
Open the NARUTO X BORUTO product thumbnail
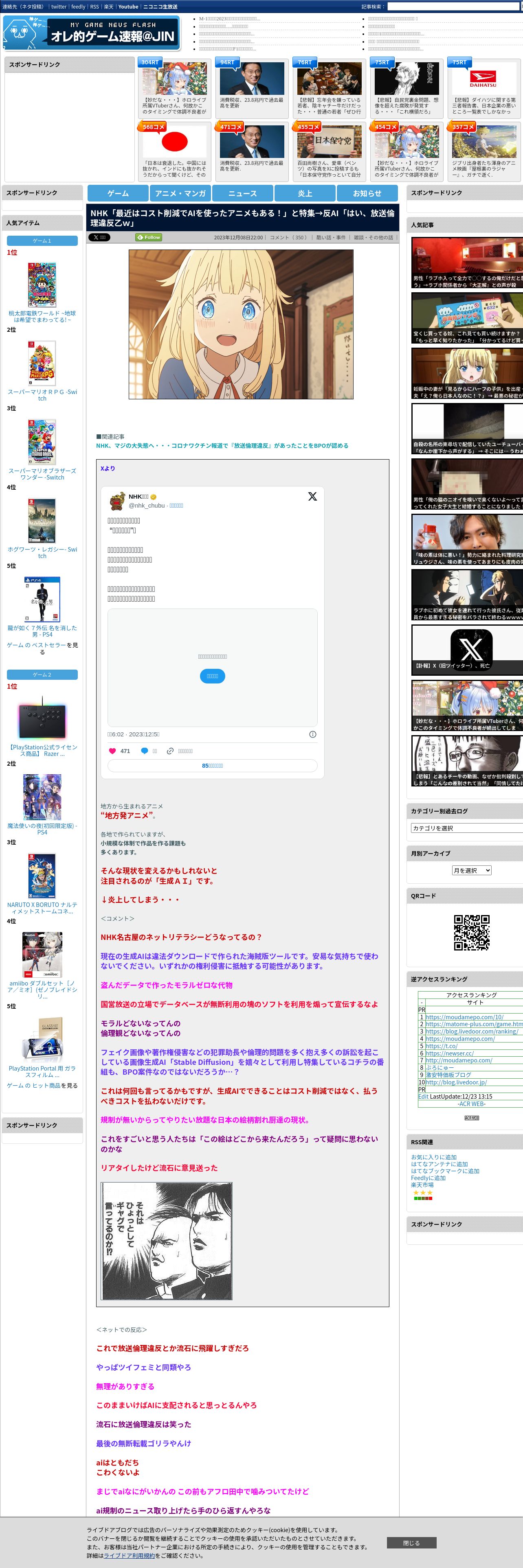click(x=42, y=875)
